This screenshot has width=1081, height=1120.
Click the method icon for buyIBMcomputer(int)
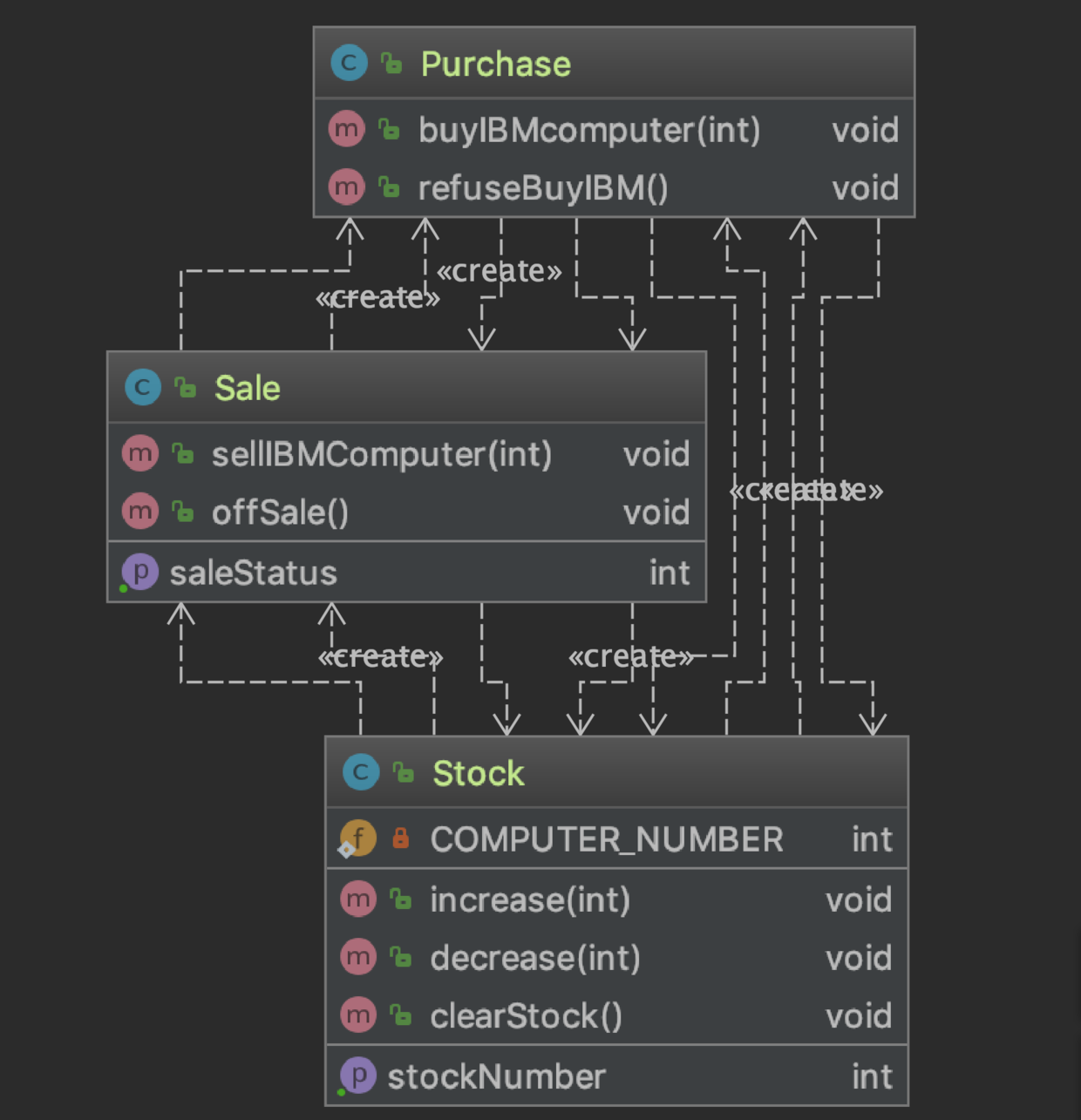coord(346,129)
